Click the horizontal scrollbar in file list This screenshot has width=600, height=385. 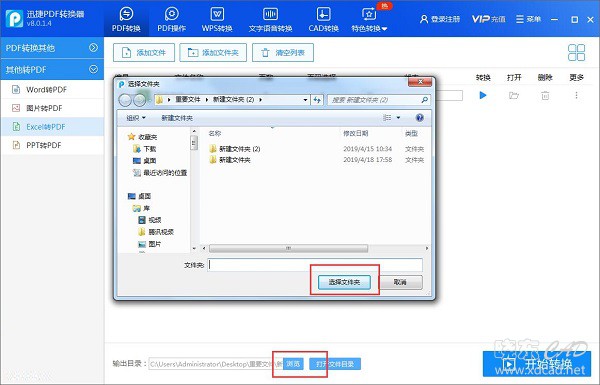[x=288, y=248]
